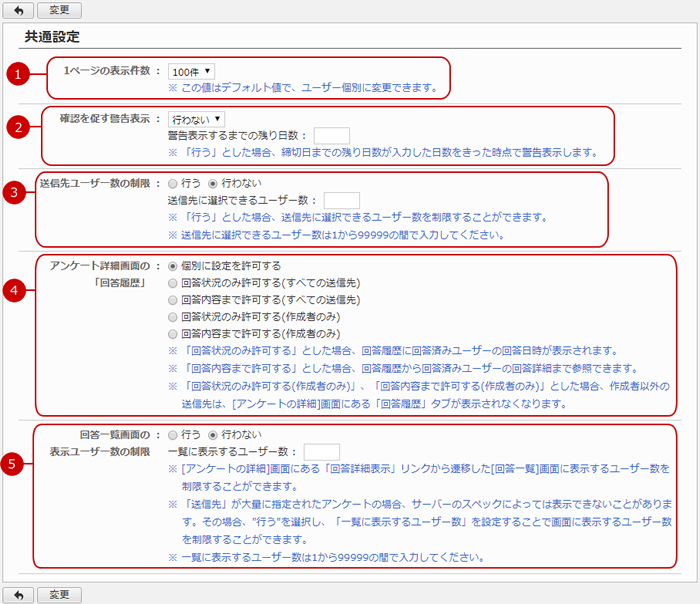The image size is (700, 604).
Task: Click the 一覧に表示するユーザー数 input field
Action: pos(321,452)
